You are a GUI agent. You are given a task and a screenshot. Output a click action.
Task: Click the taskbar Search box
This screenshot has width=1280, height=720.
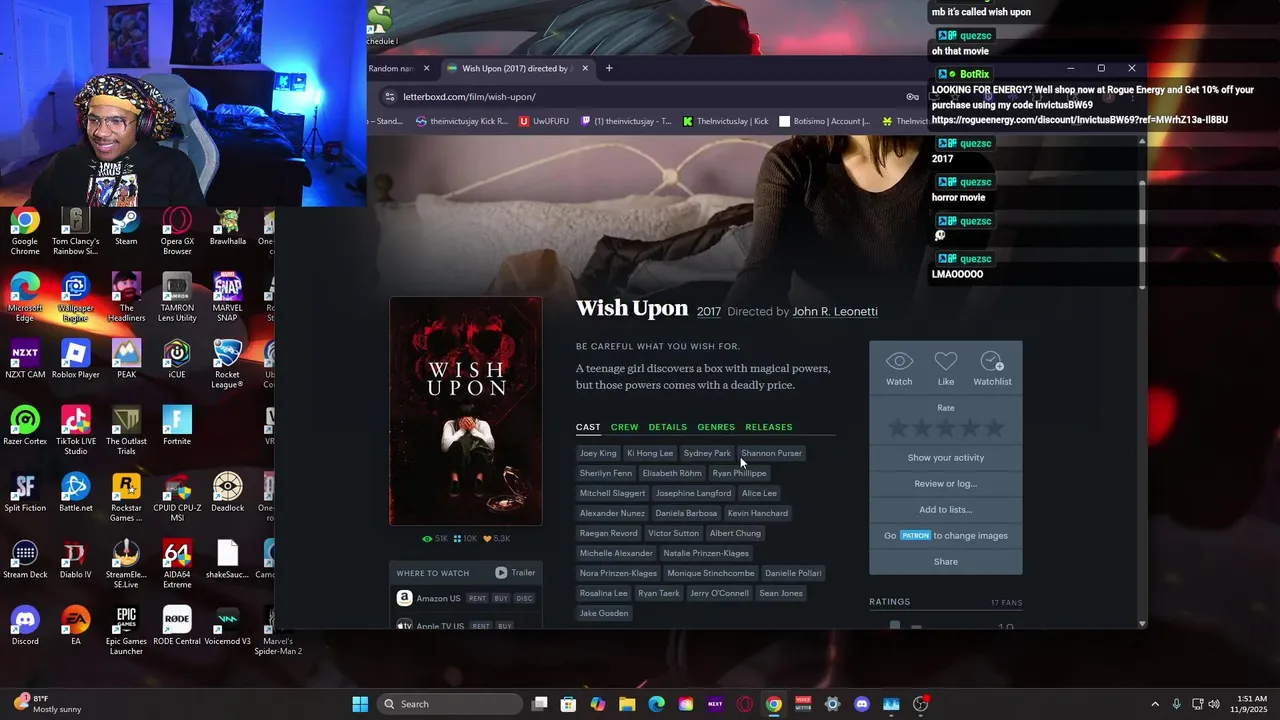tap(452, 704)
